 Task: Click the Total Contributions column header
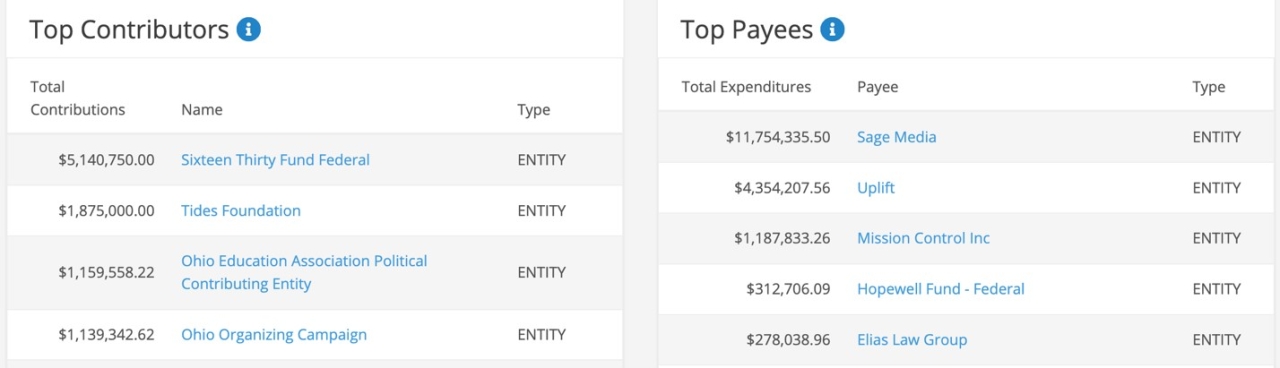78,98
